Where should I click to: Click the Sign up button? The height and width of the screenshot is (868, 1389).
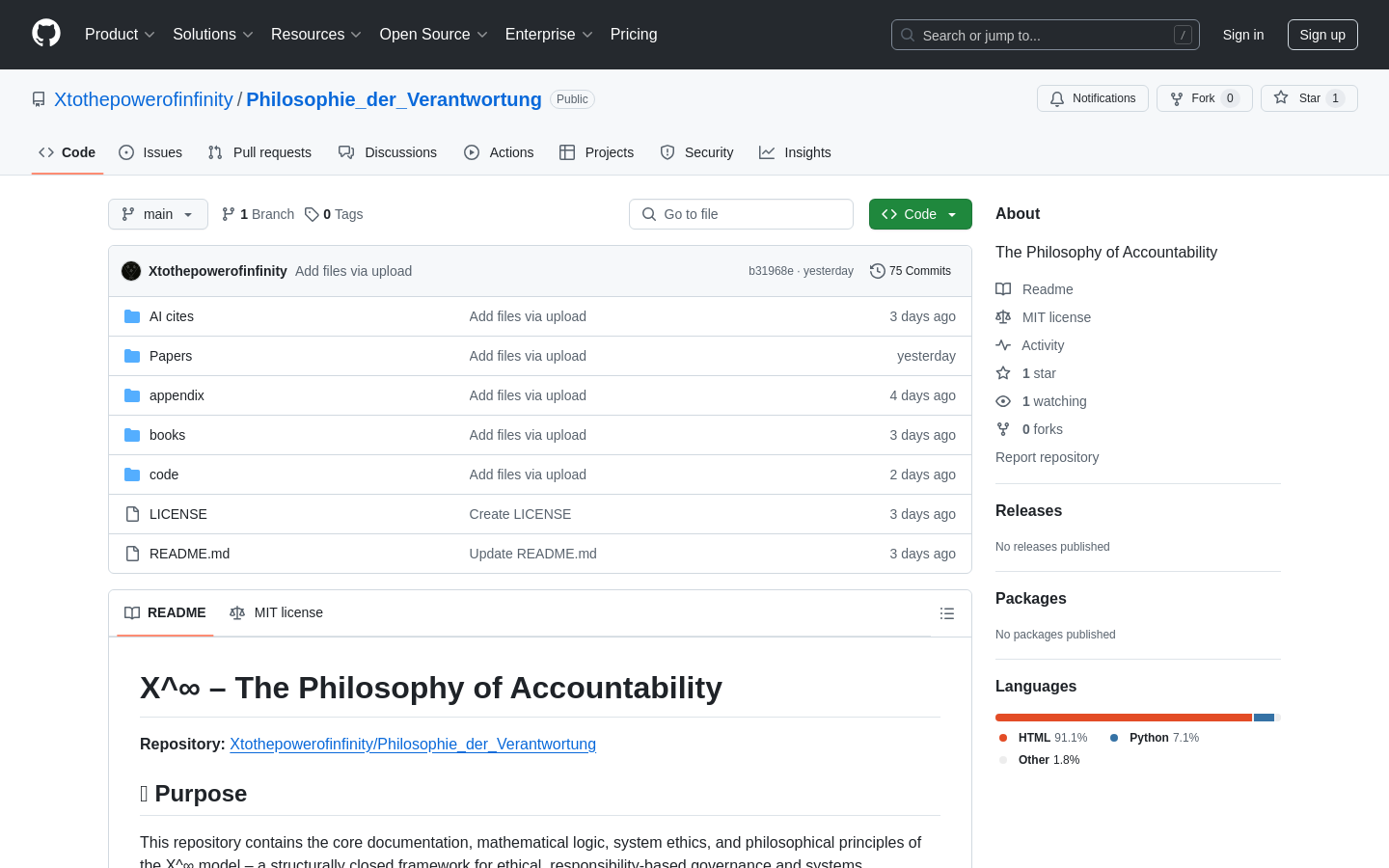(1322, 35)
